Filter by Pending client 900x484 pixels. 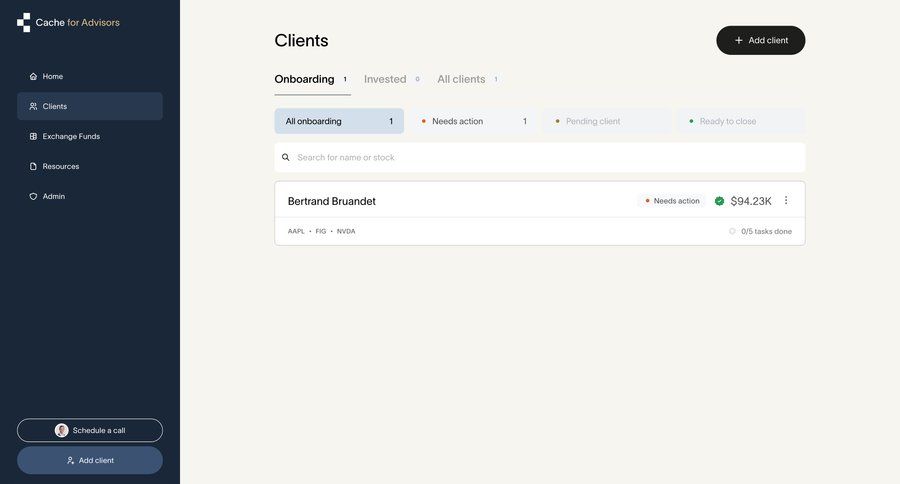(x=607, y=121)
